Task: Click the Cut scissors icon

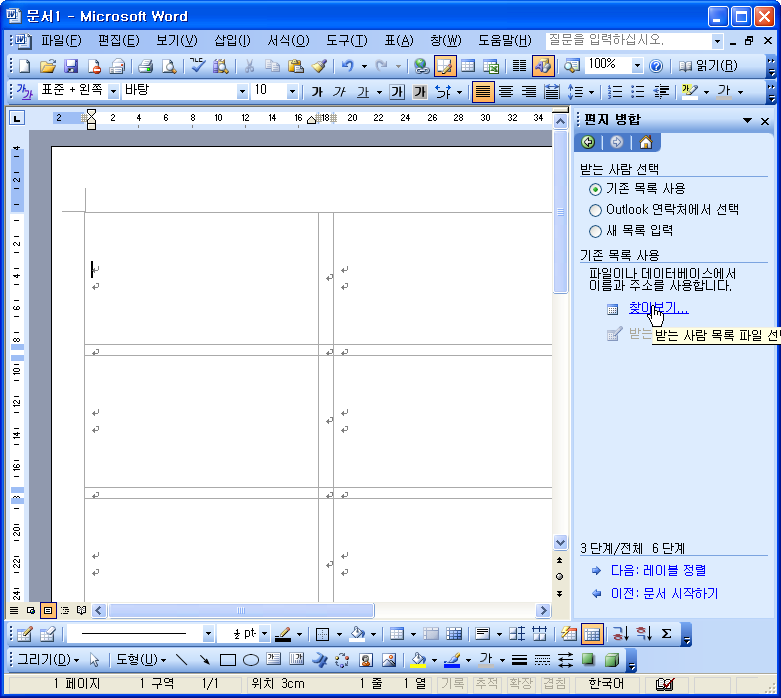Action: coord(249,66)
